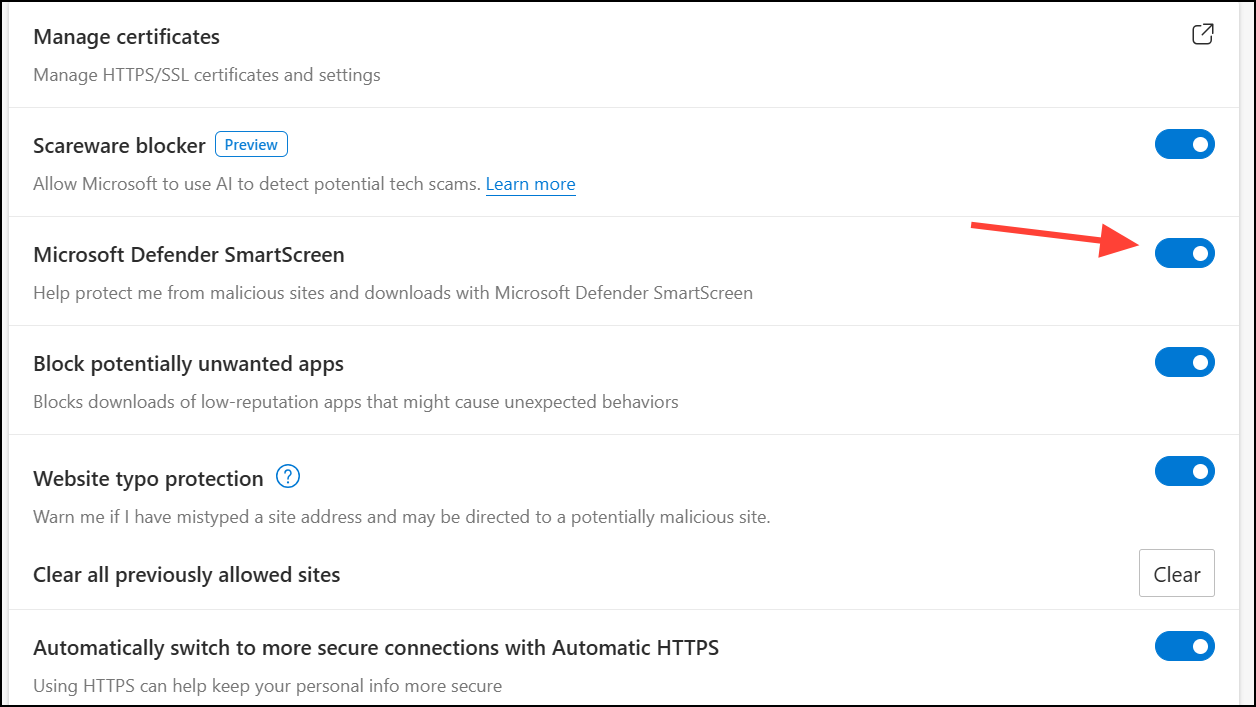
Task: Click the Manage HTTPS/SSL certificates description
Action: (x=206, y=75)
